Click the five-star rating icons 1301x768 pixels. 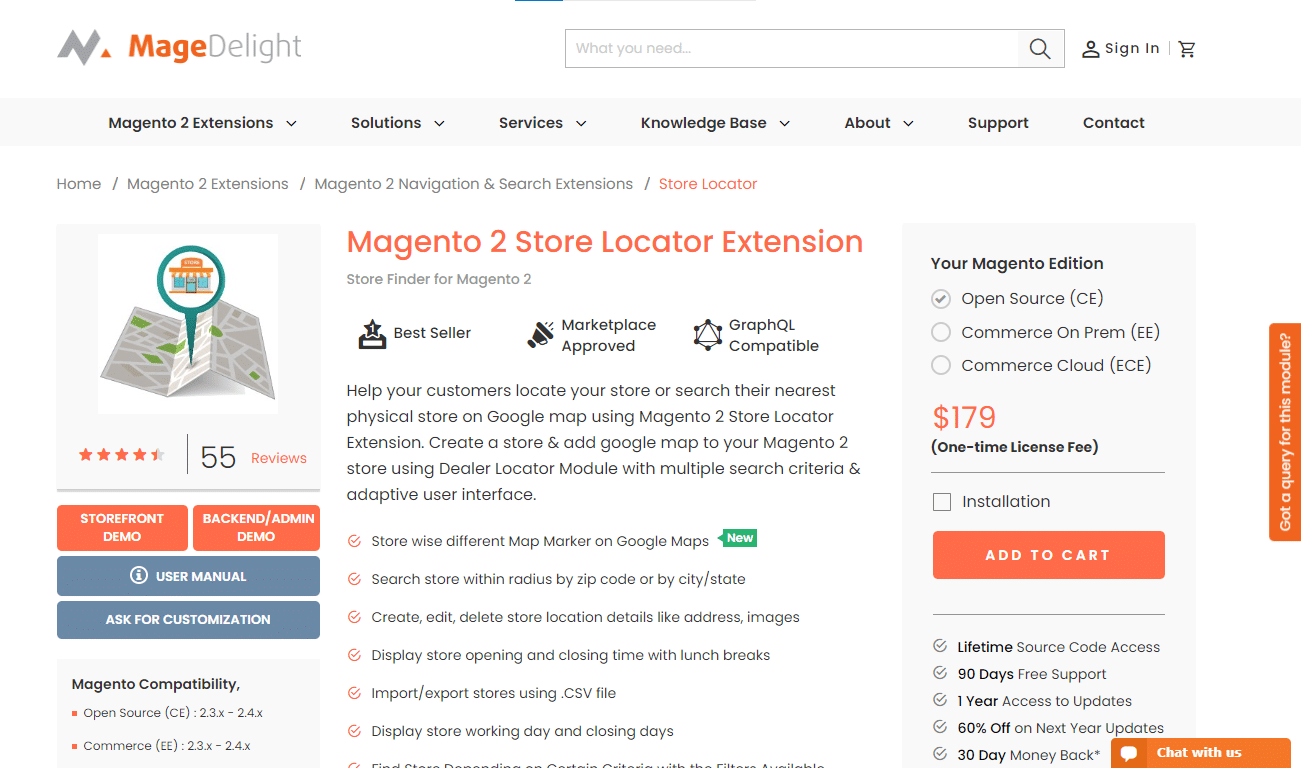click(x=122, y=455)
